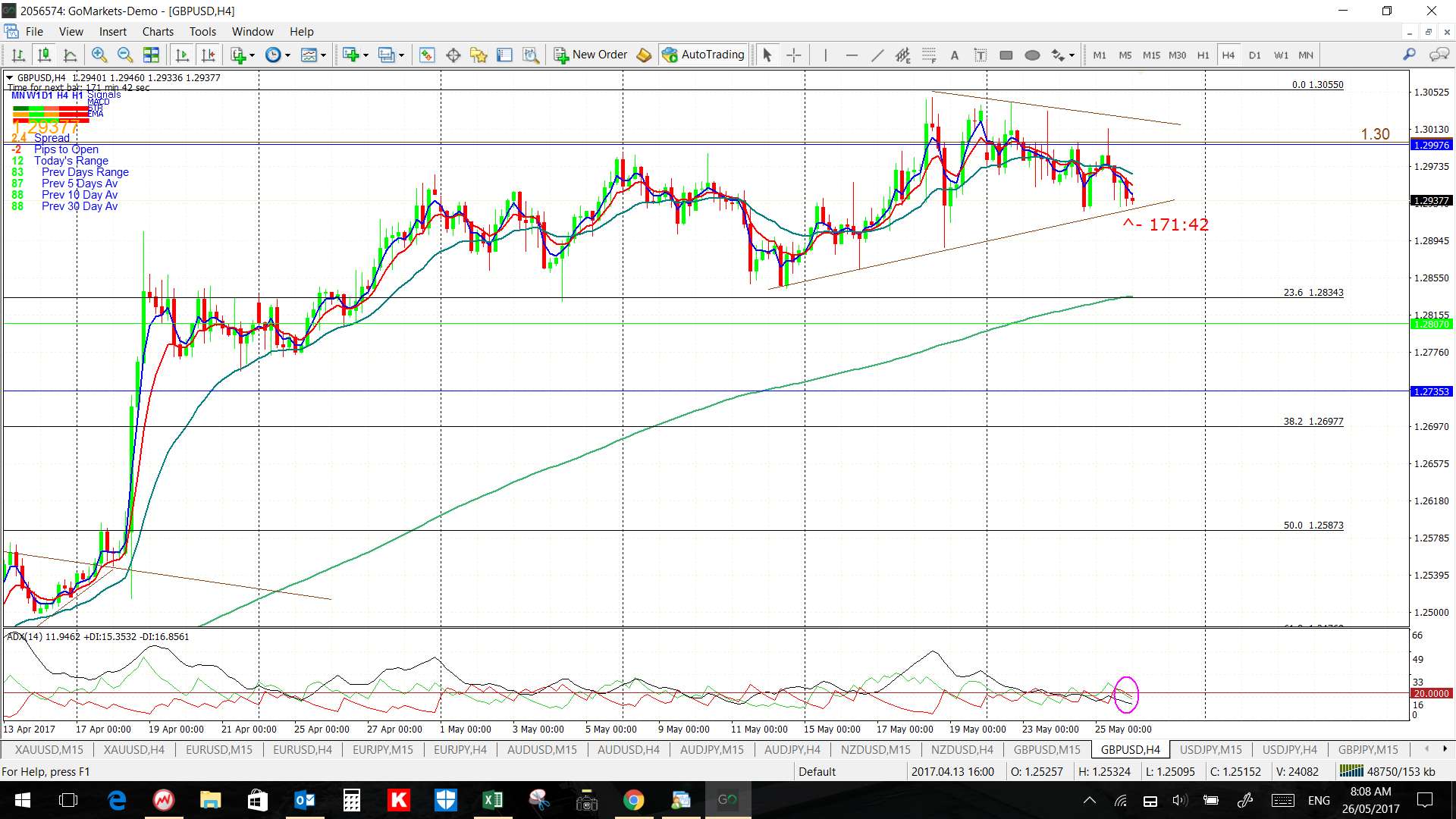1456x819 pixels.
Task: Select the equidistant channel tool
Action: (x=902, y=55)
